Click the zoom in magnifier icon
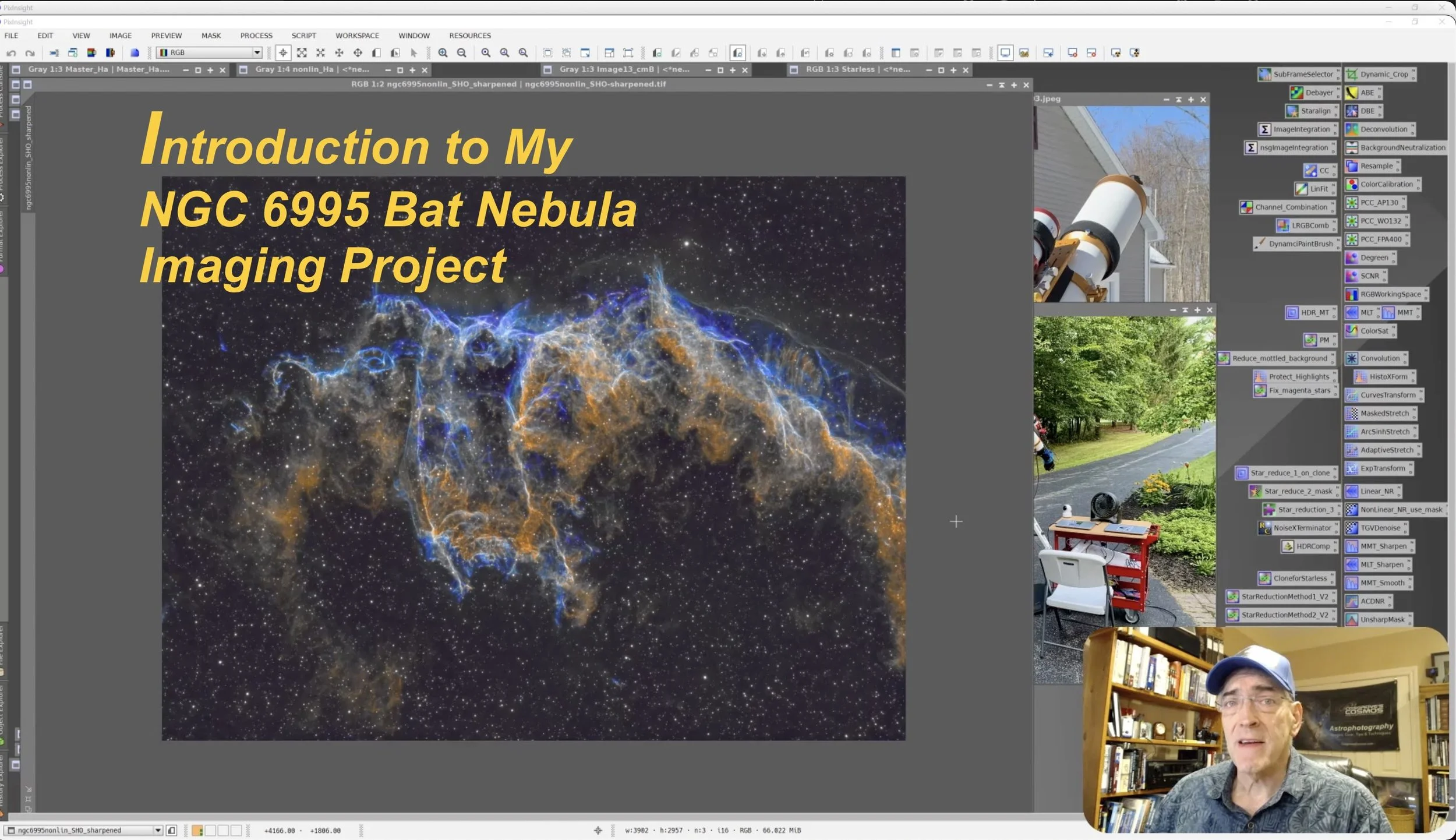 coord(443,53)
